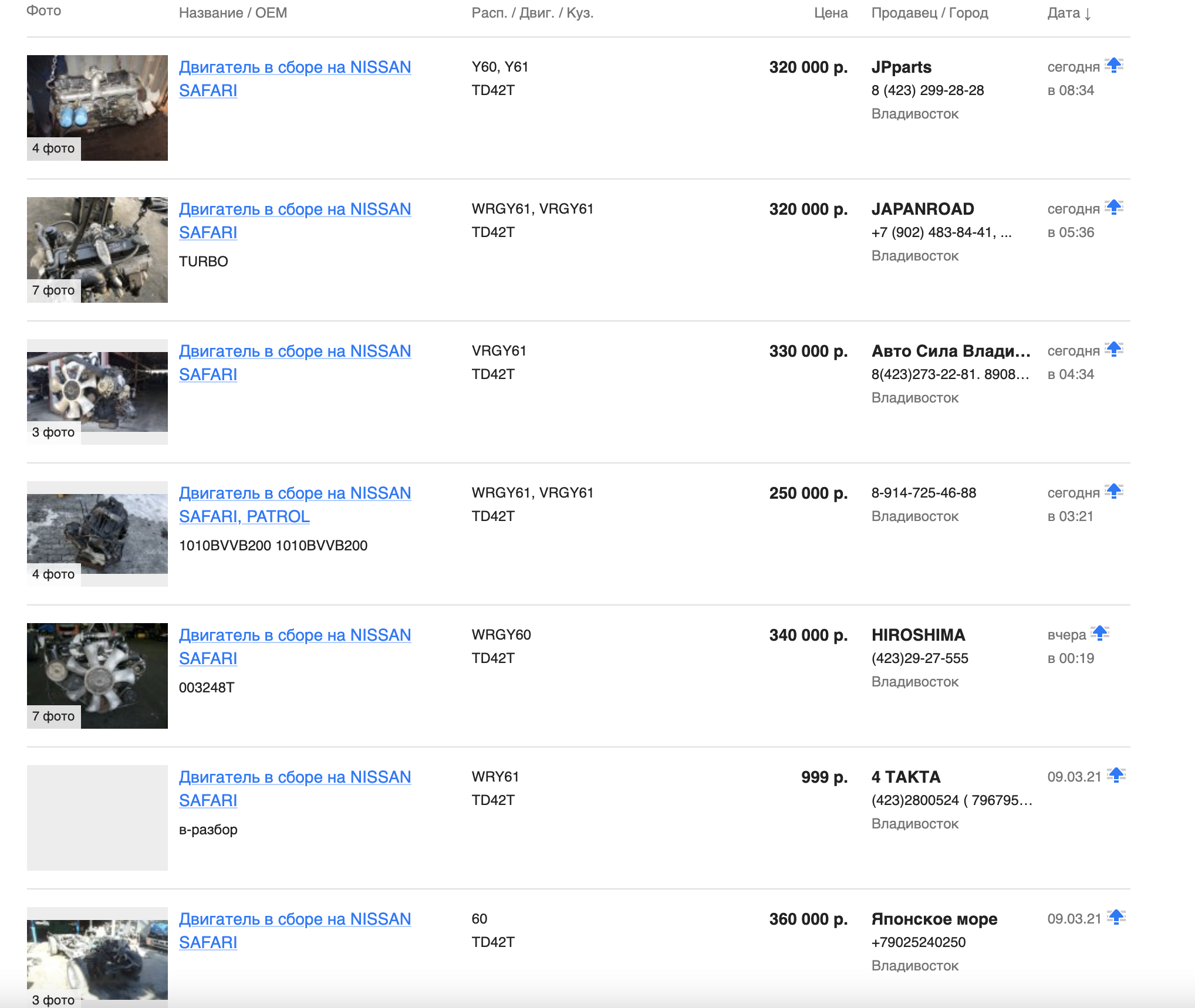Image resolution: width=1195 pixels, height=1008 pixels.
Task: Click the price 340 000 р.
Action: (808, 635)
